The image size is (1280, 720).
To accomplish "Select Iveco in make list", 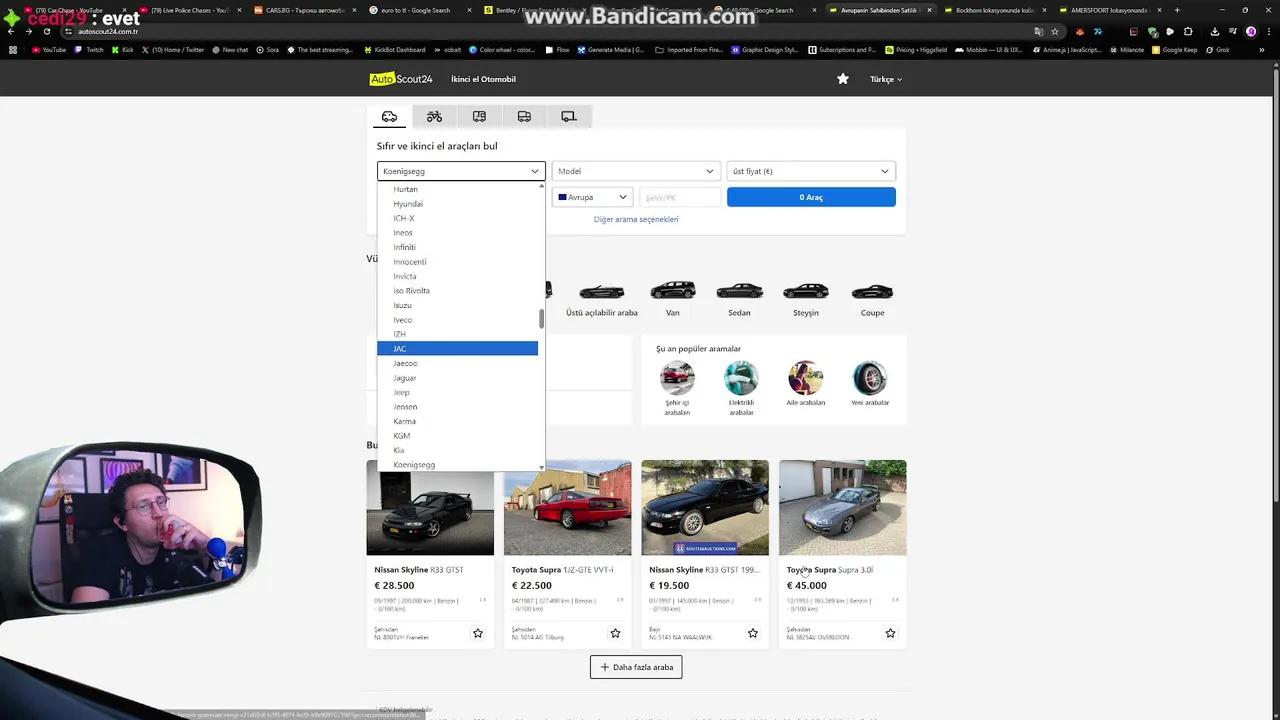I will (x=457, y=320).
